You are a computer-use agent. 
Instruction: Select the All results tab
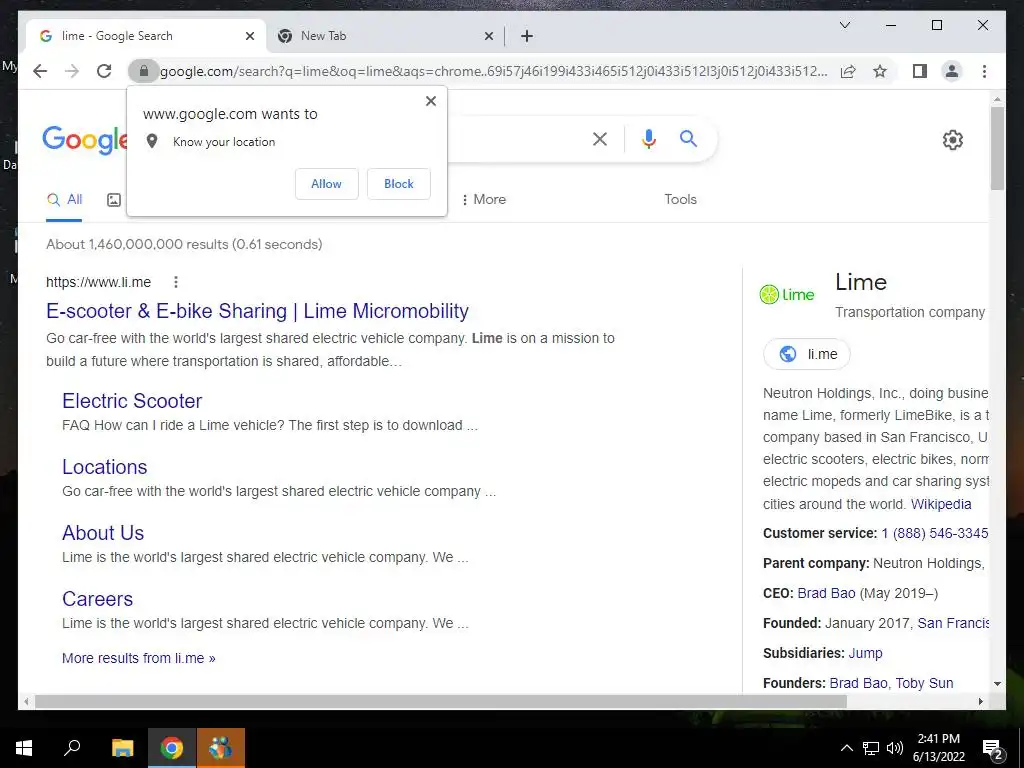click(x=64, y=200)
